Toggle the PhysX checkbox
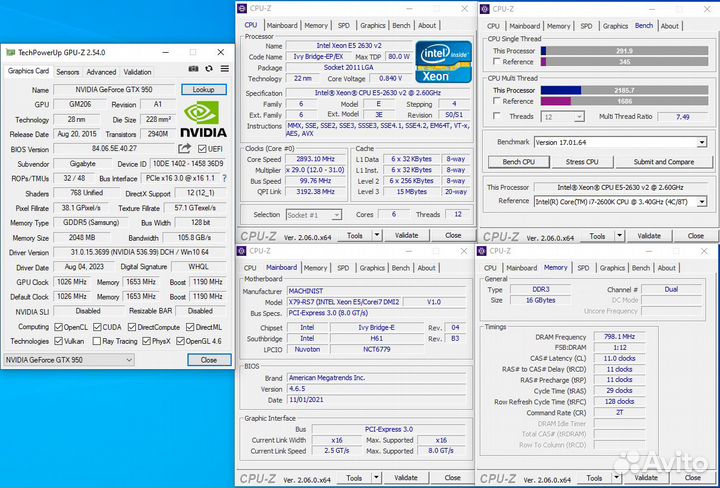Image resolution: width=720 pixels, height=488 pixels. [x=146, y=341]
